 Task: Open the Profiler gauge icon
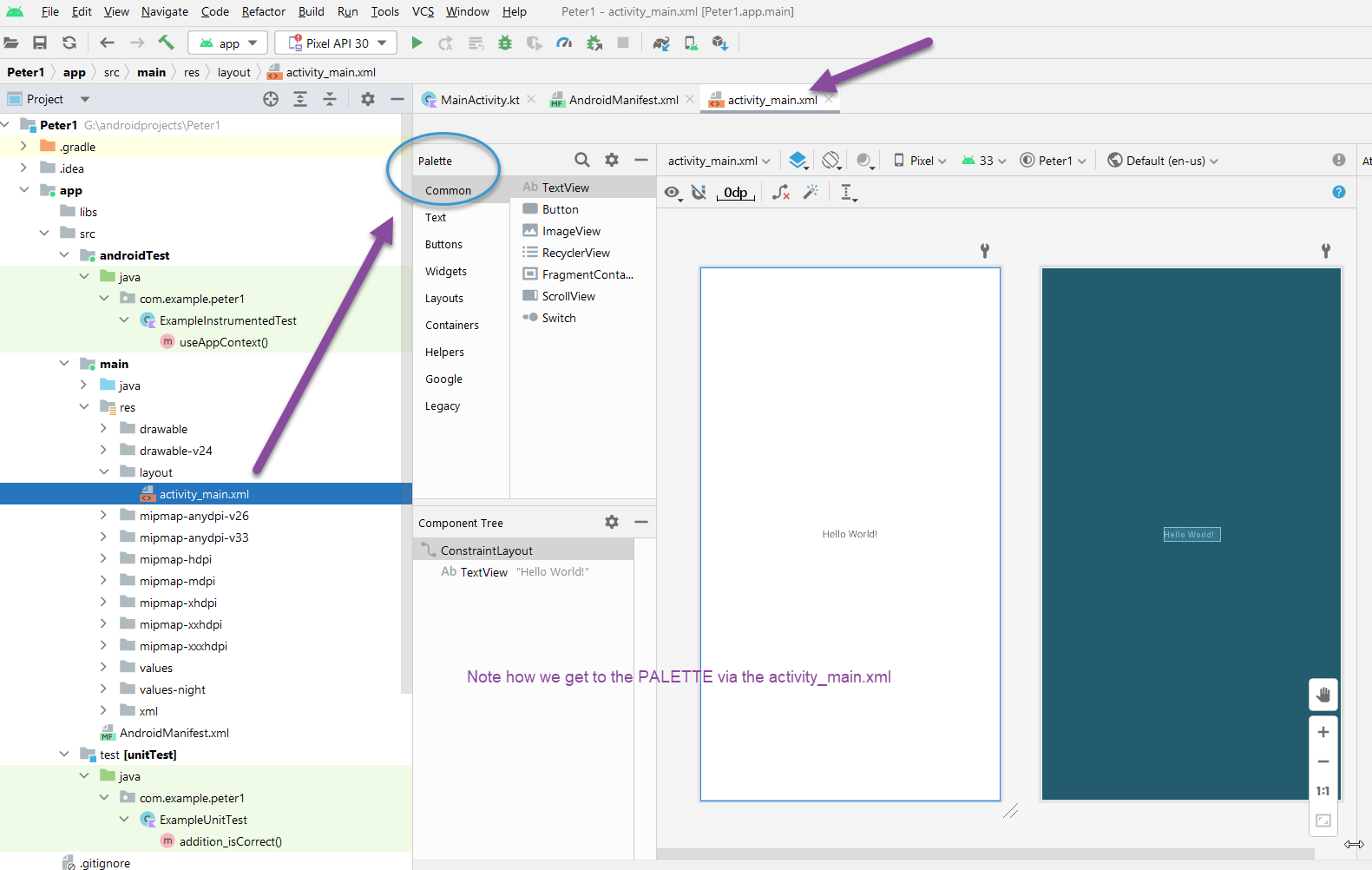[x=564, y=43]
